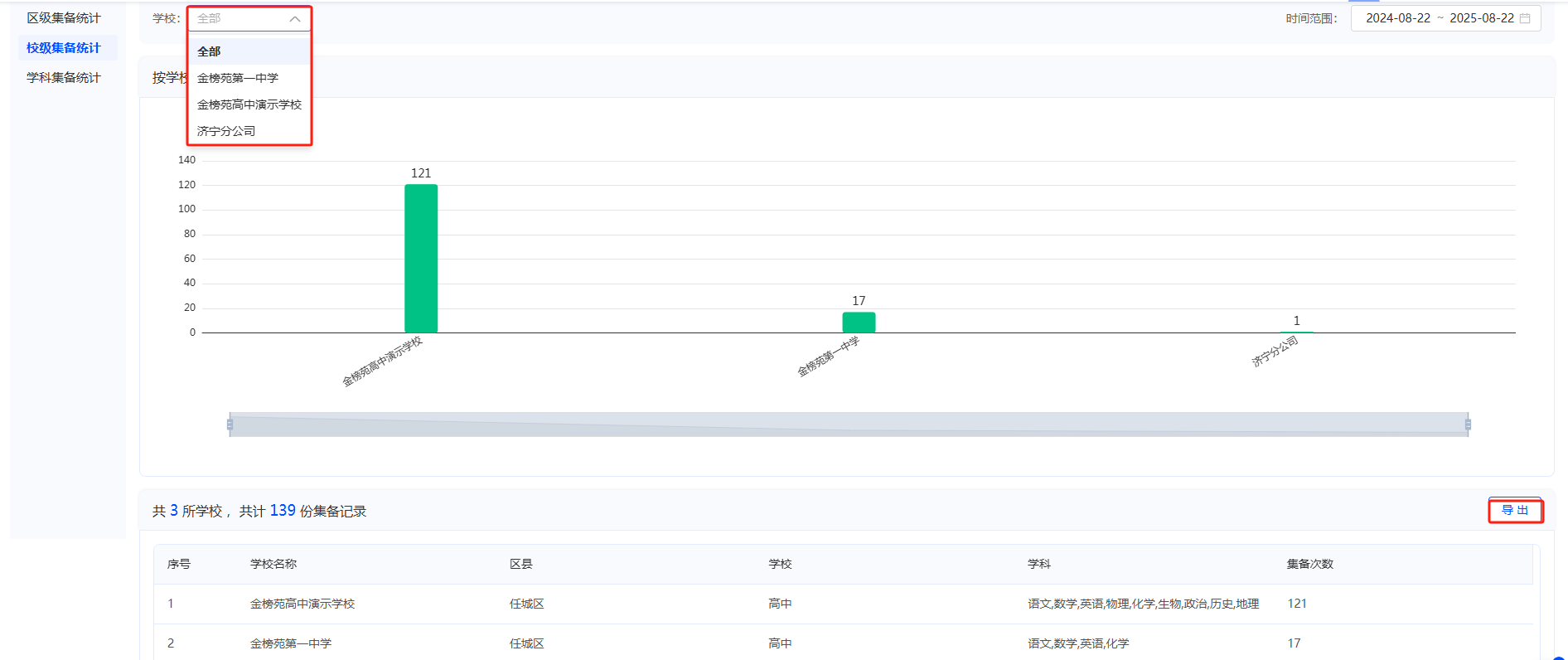Click the end date 2025-08-22
Screen dimensions: 1568x660
pos(1482,18)
